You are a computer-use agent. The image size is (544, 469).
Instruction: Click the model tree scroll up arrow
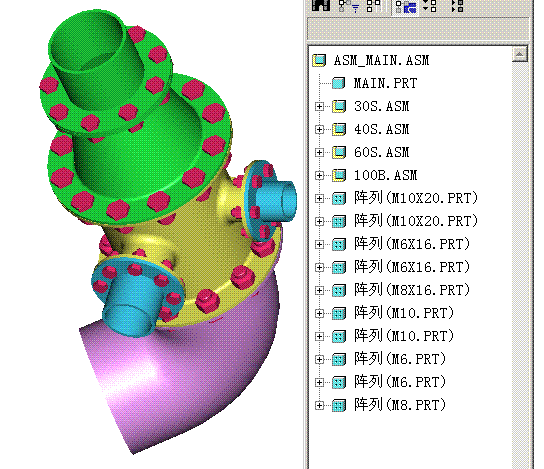[x=519, y=54]
